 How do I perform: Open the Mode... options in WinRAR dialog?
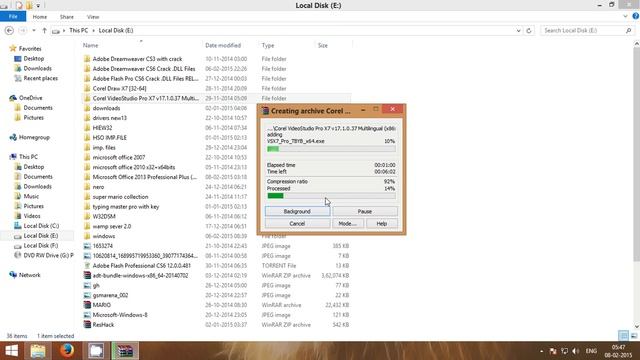[347, 224]
